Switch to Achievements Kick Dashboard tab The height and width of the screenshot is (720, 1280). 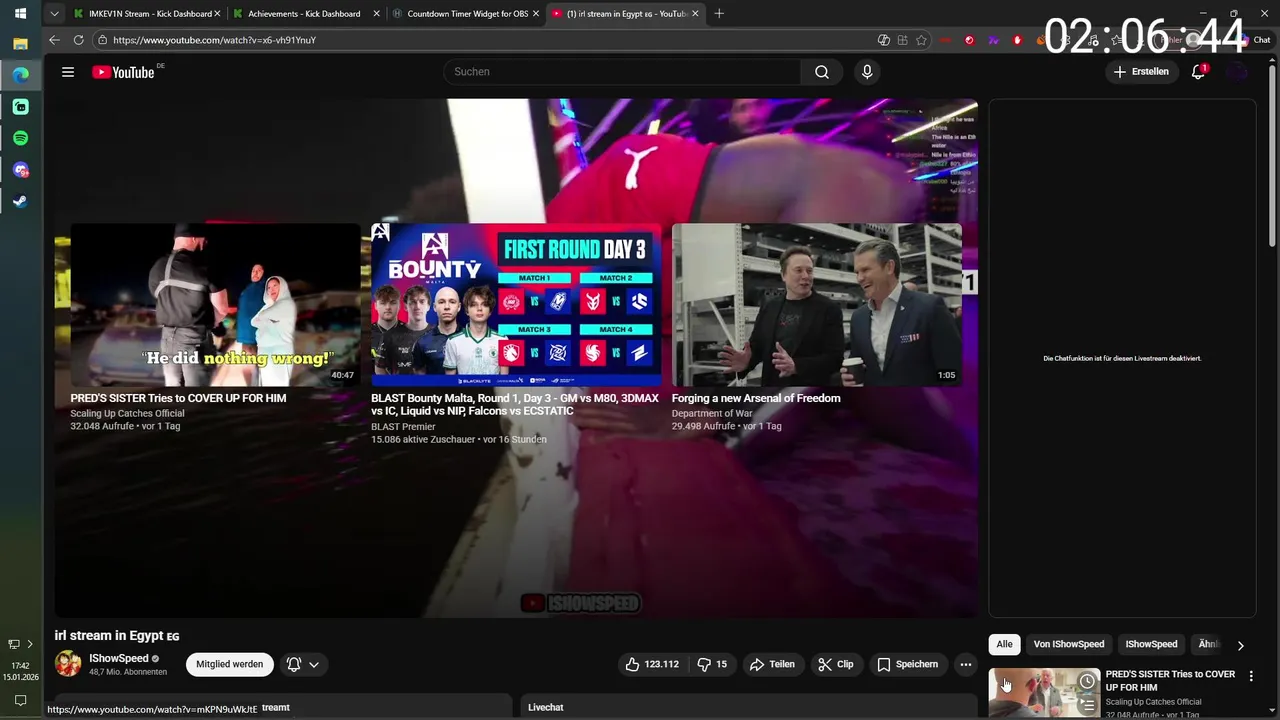tap(305, 14)
